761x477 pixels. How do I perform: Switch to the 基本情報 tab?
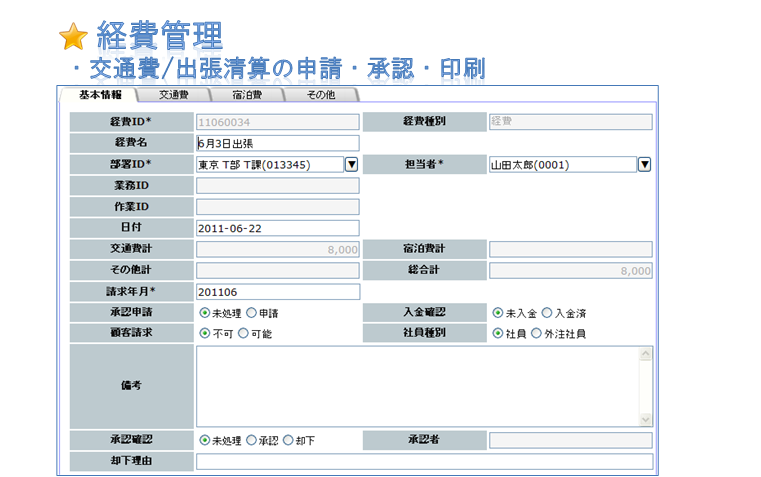100,95
